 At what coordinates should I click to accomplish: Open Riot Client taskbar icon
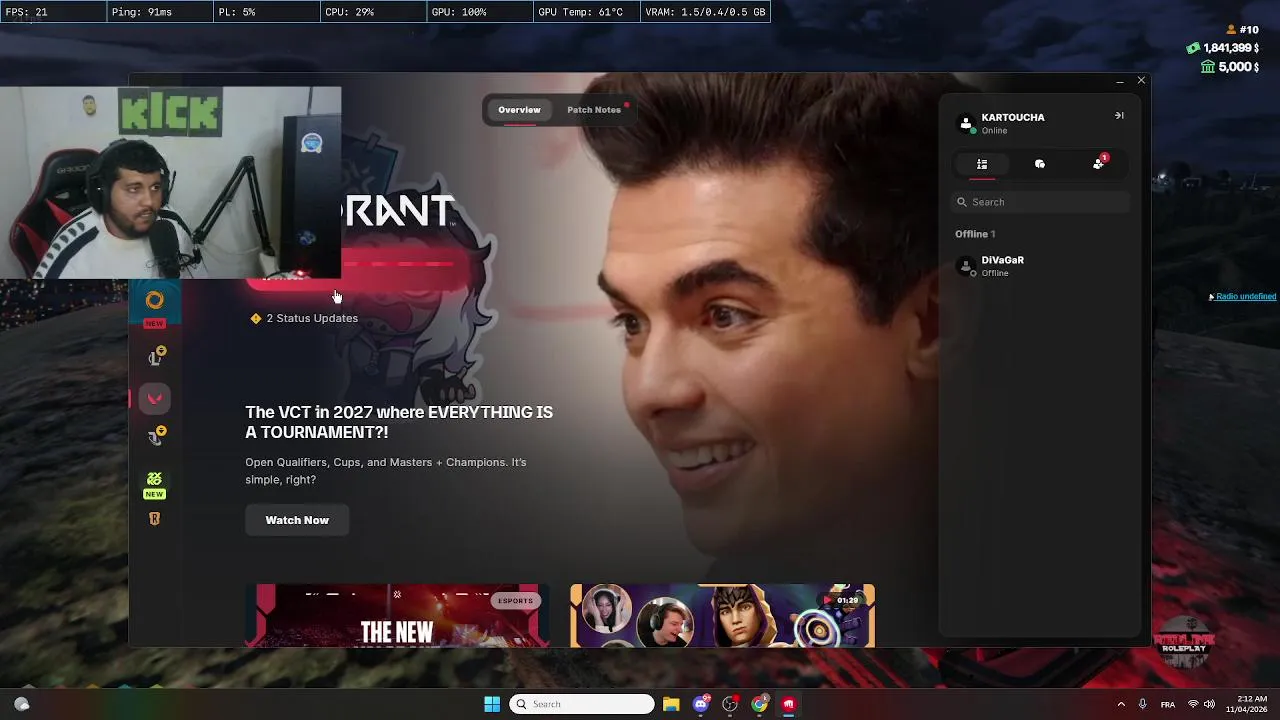coord(789,704)
